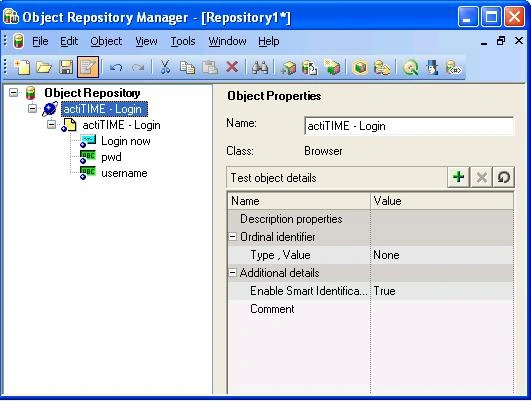Collapse the Object Repository root node

tap(14, 92)
